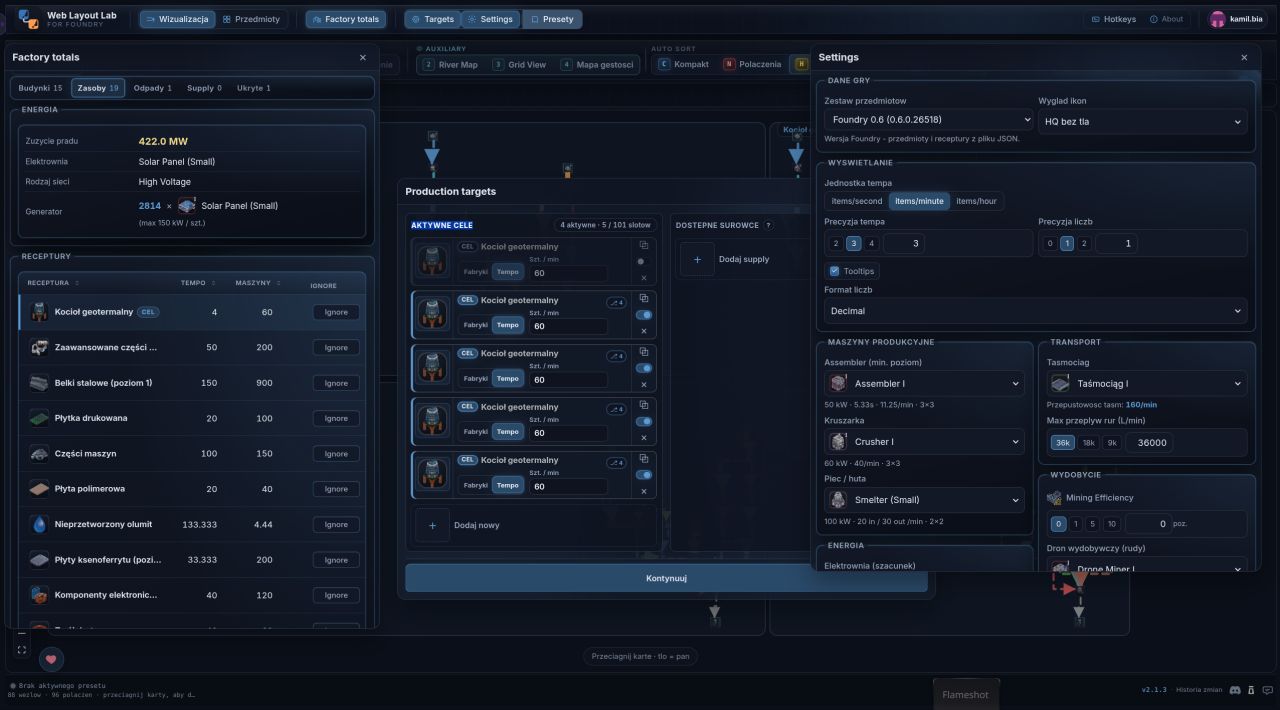Click Ignore for Płytka drukowana recipe
This screenshot has height=710, width=1280.
[x=336, y=418]
